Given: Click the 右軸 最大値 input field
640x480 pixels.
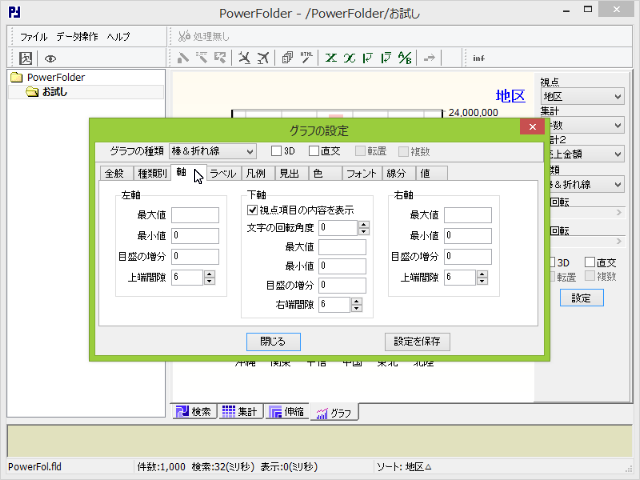Looking at the screenshot, I should click(468, 215).
